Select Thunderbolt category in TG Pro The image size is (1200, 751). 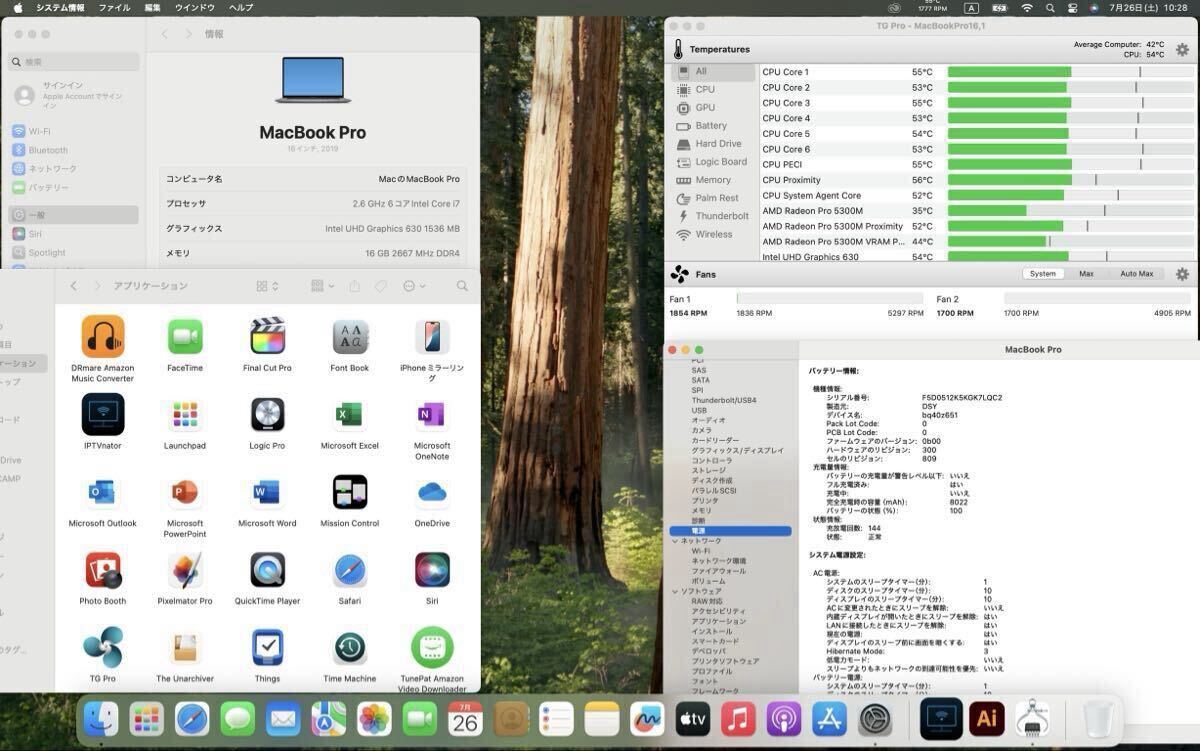(714, 216)
